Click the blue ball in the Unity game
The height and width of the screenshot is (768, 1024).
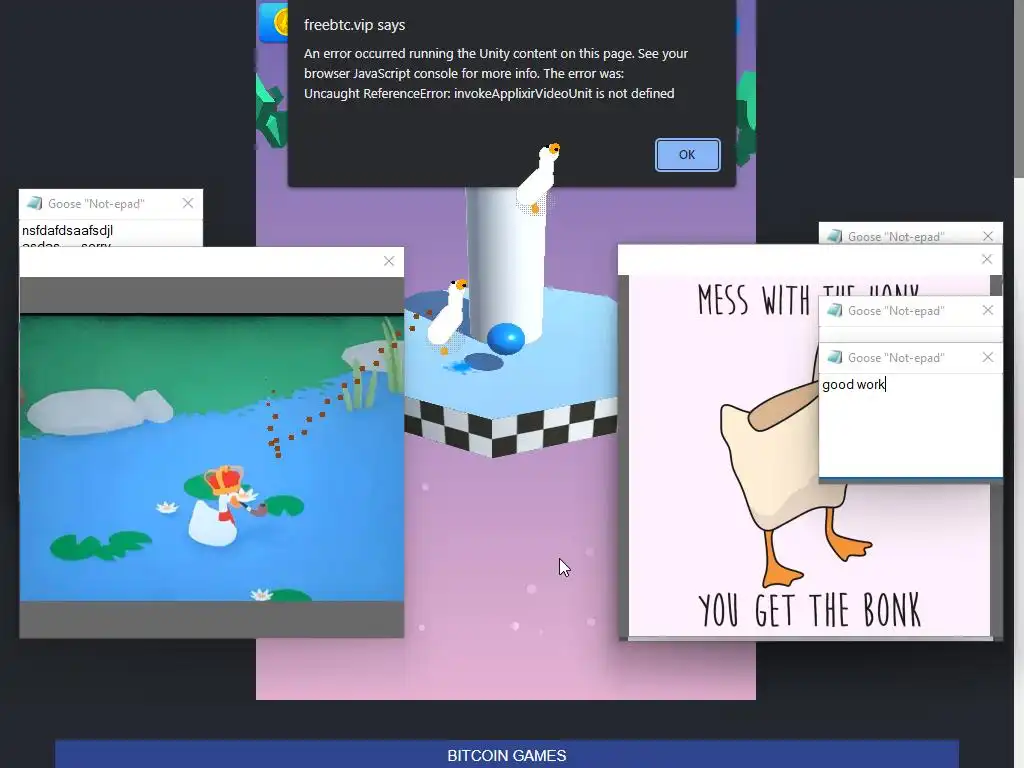(505, 338)
